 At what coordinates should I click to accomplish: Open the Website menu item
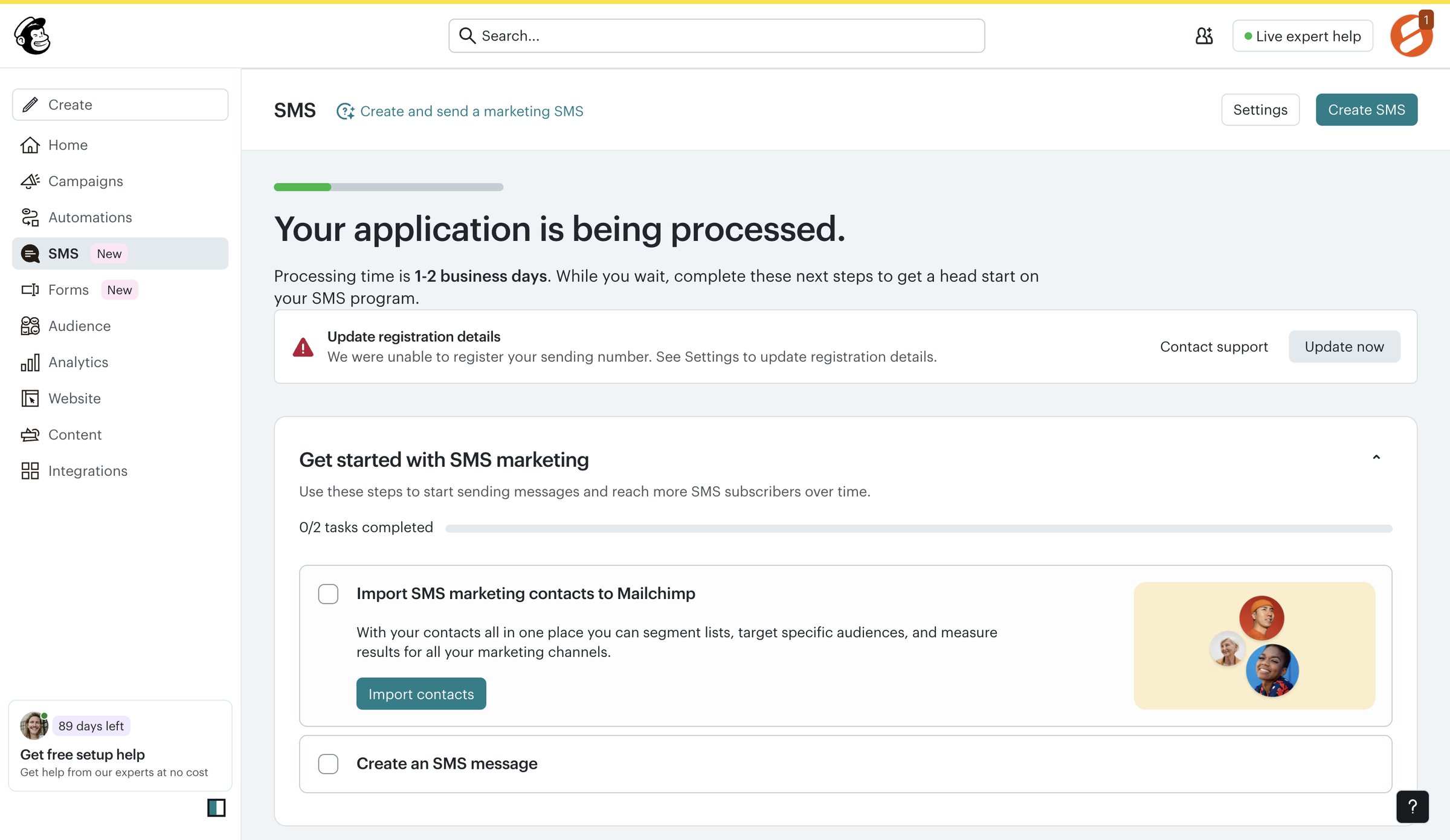point(120,399)
